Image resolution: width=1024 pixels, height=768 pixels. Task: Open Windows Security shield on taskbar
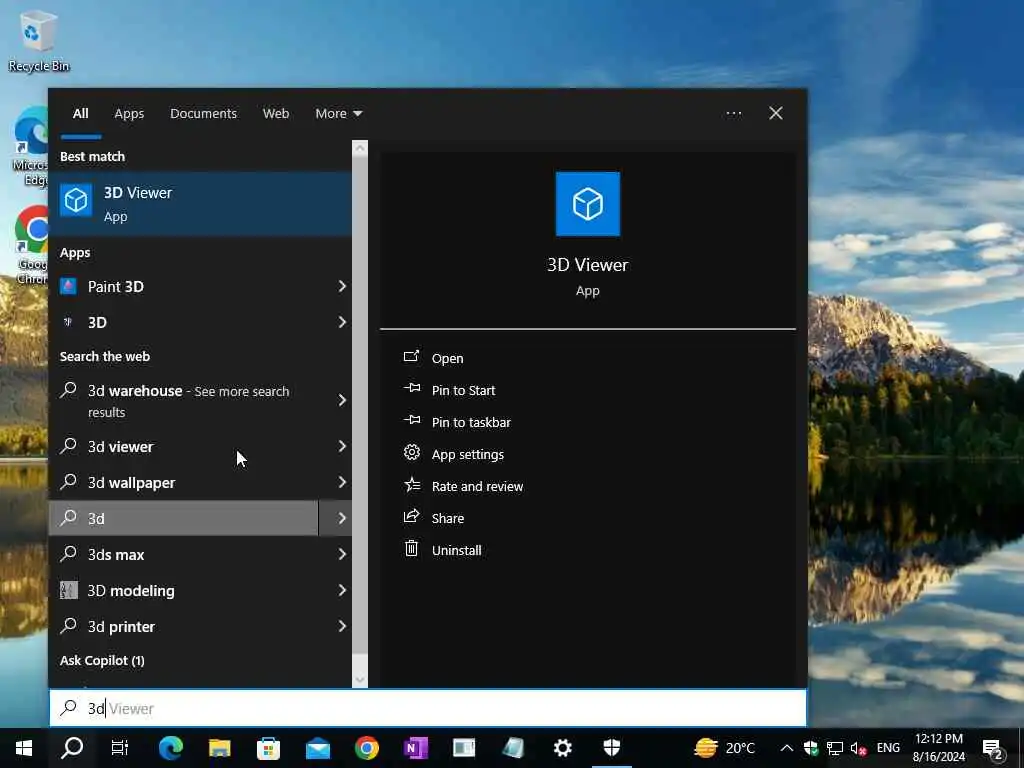click(611, 748)
